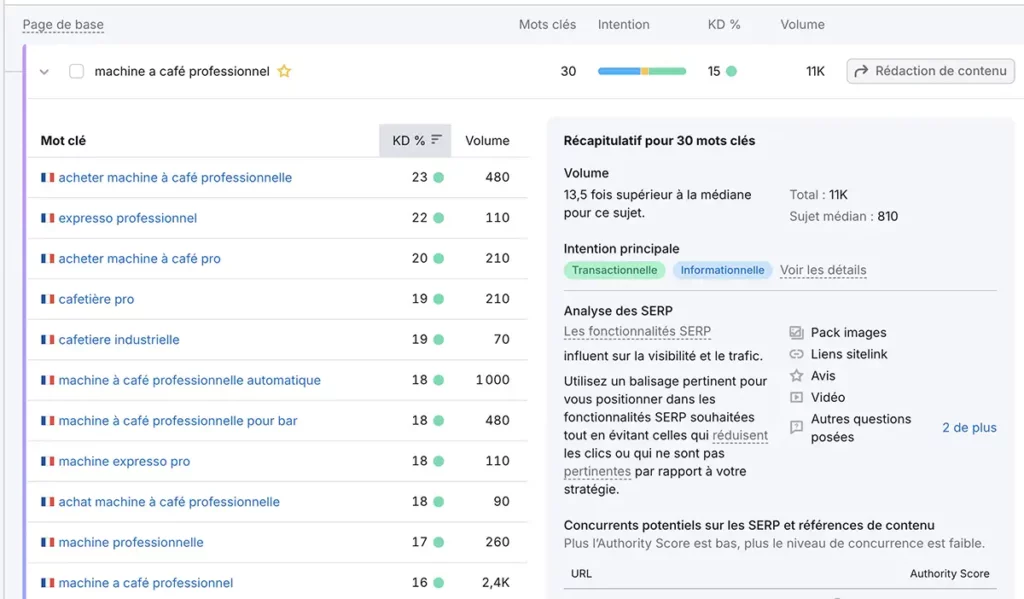Viewport: 1024px width, 599px height.
Task: Click the star icon beside the topic keyword
Action: point(284,71)
